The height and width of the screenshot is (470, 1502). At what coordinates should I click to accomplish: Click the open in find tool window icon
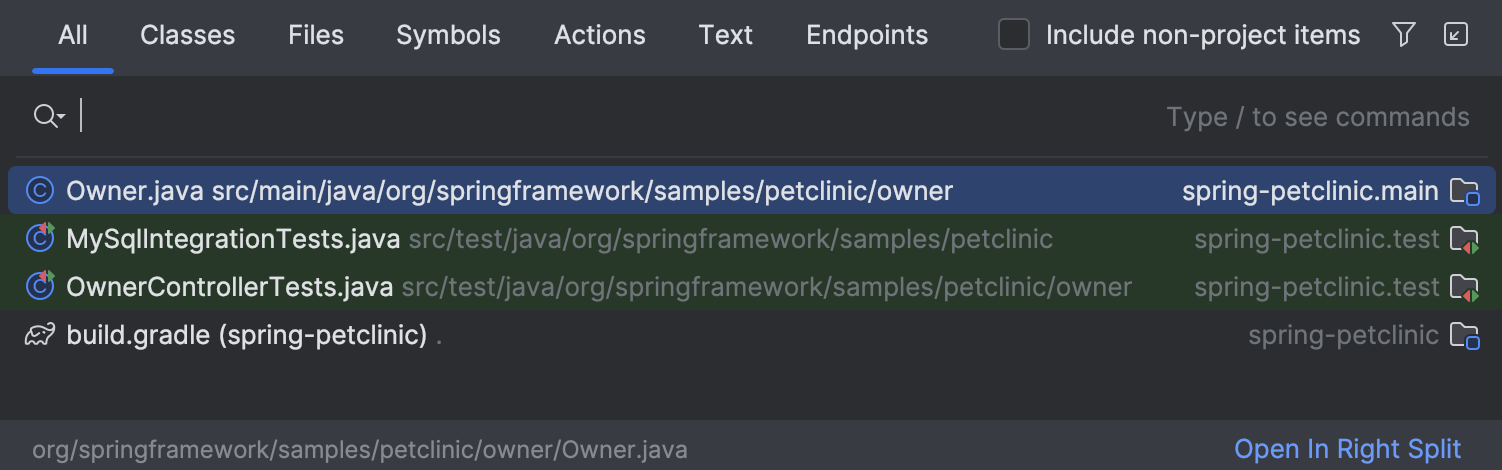click(x=1456, y=35)
